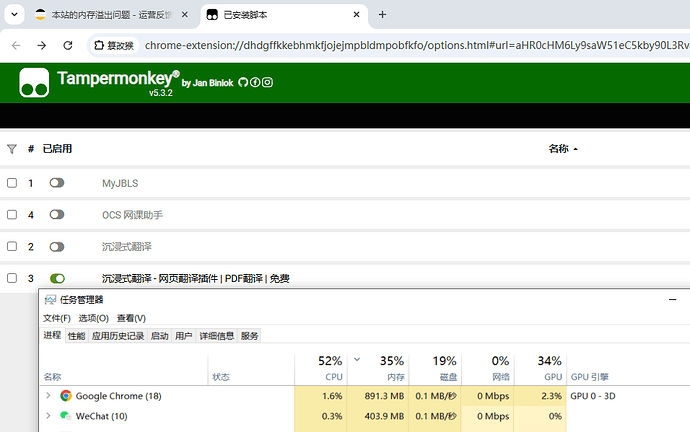The image size is (690, 432).
Task: Open the Facebook icon link
Action: pyautogui.click(x=255, y=82)
